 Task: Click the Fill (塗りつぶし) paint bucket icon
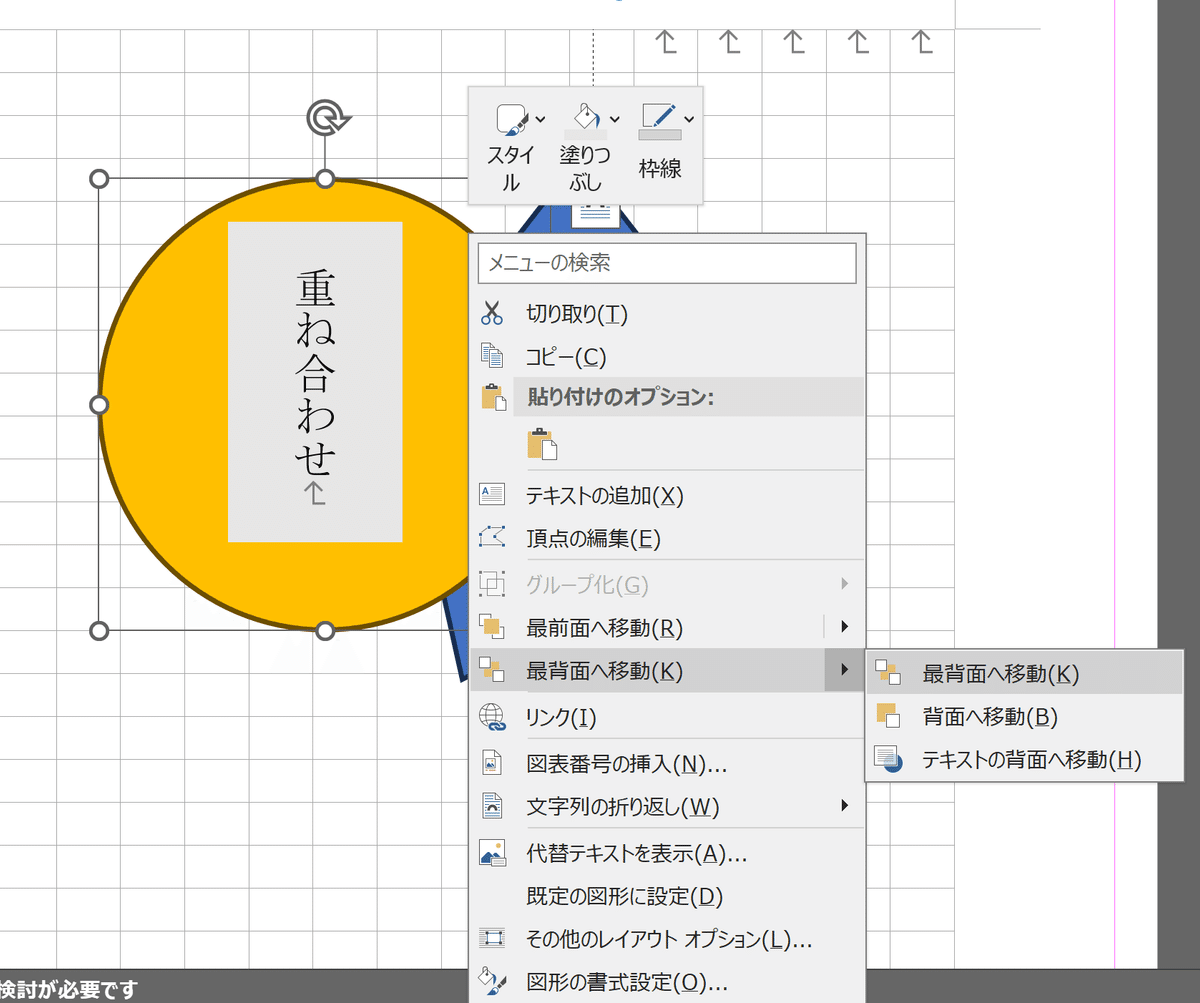587,116
